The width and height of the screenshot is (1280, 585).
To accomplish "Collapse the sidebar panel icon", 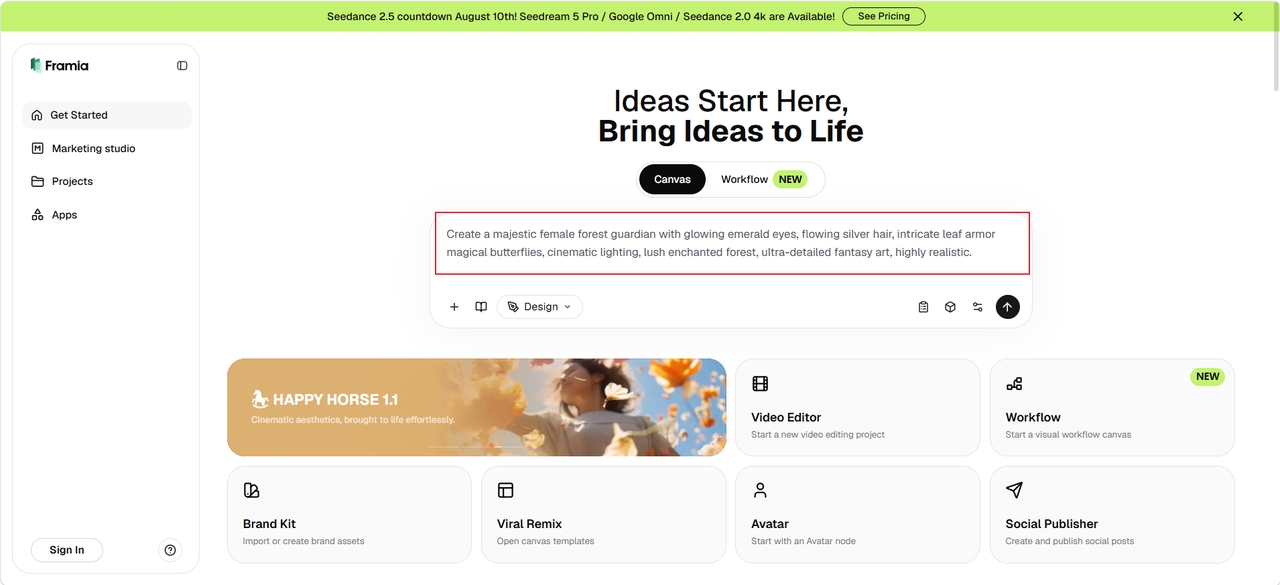I will pos(182,66).
